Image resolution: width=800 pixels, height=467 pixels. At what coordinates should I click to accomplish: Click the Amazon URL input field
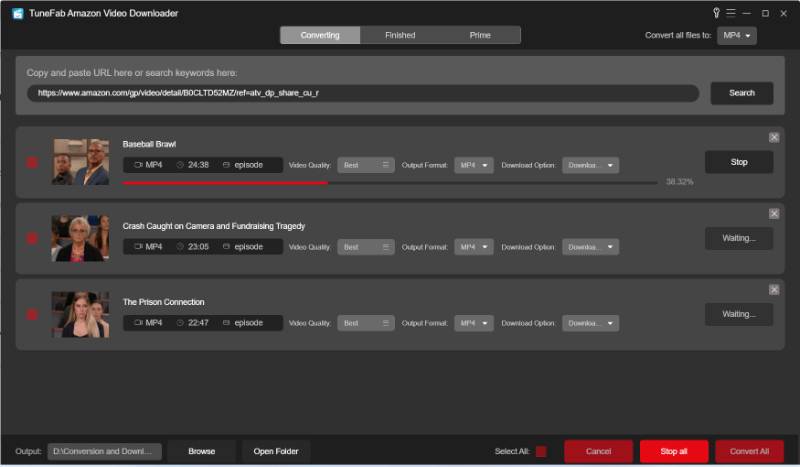[x=363, y=93]
